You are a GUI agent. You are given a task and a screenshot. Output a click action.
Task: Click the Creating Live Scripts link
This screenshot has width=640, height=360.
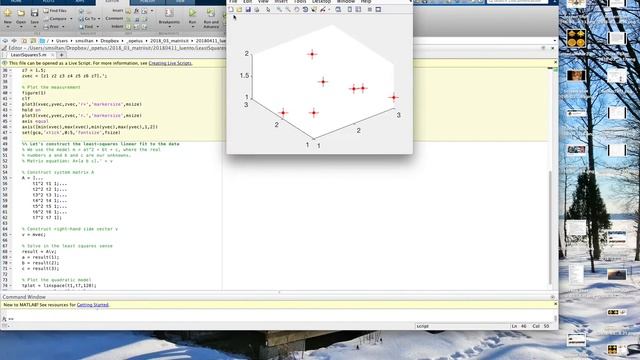coord(170,63)
